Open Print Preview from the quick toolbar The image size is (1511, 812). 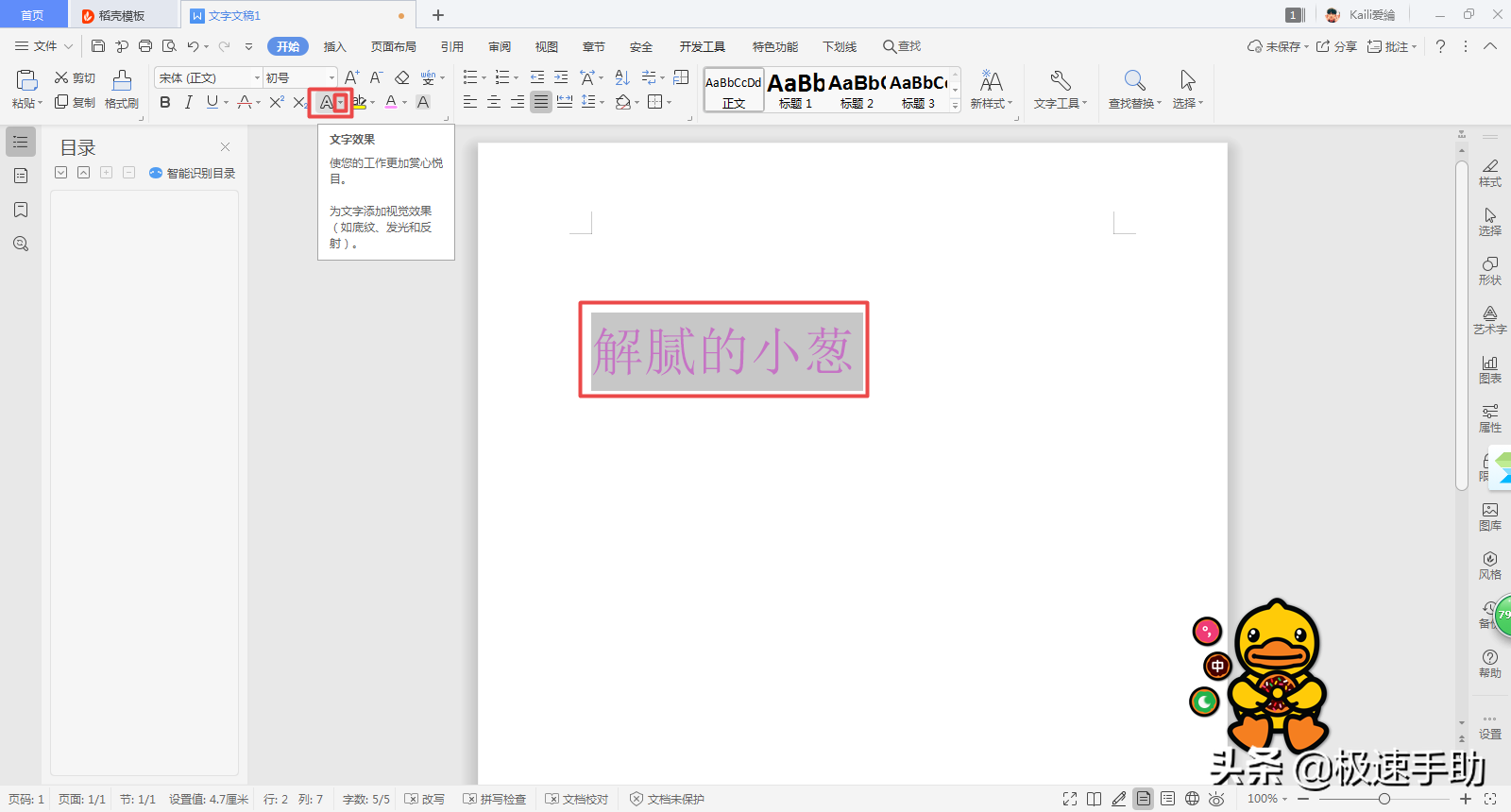coord(169,46)
